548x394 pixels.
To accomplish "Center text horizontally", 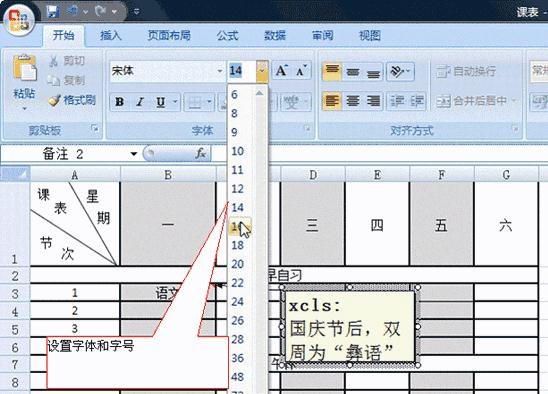I will [x=353, y=101].
